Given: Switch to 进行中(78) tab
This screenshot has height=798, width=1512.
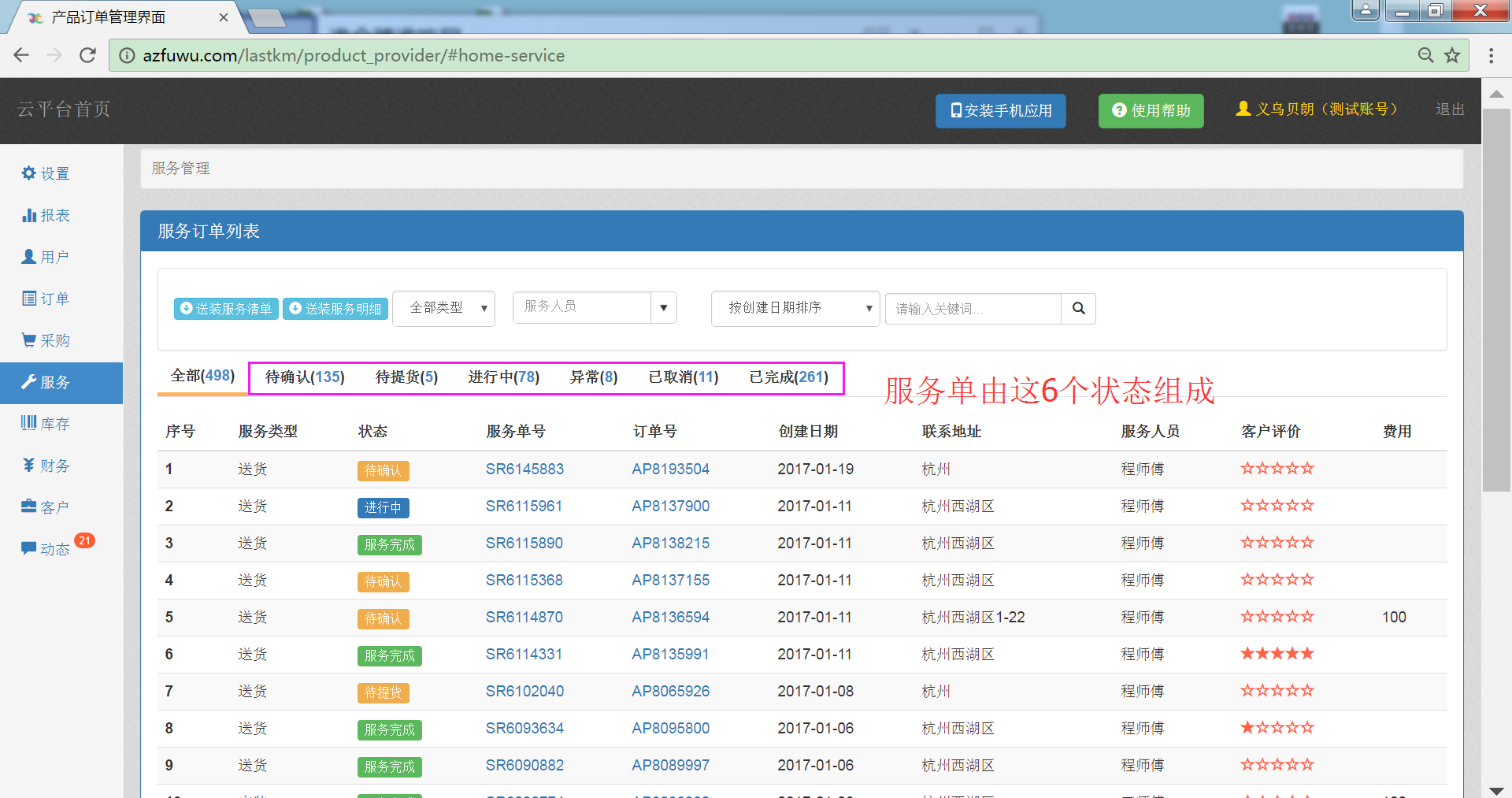Looking at the screenshot, I should (x=504, y=377).
